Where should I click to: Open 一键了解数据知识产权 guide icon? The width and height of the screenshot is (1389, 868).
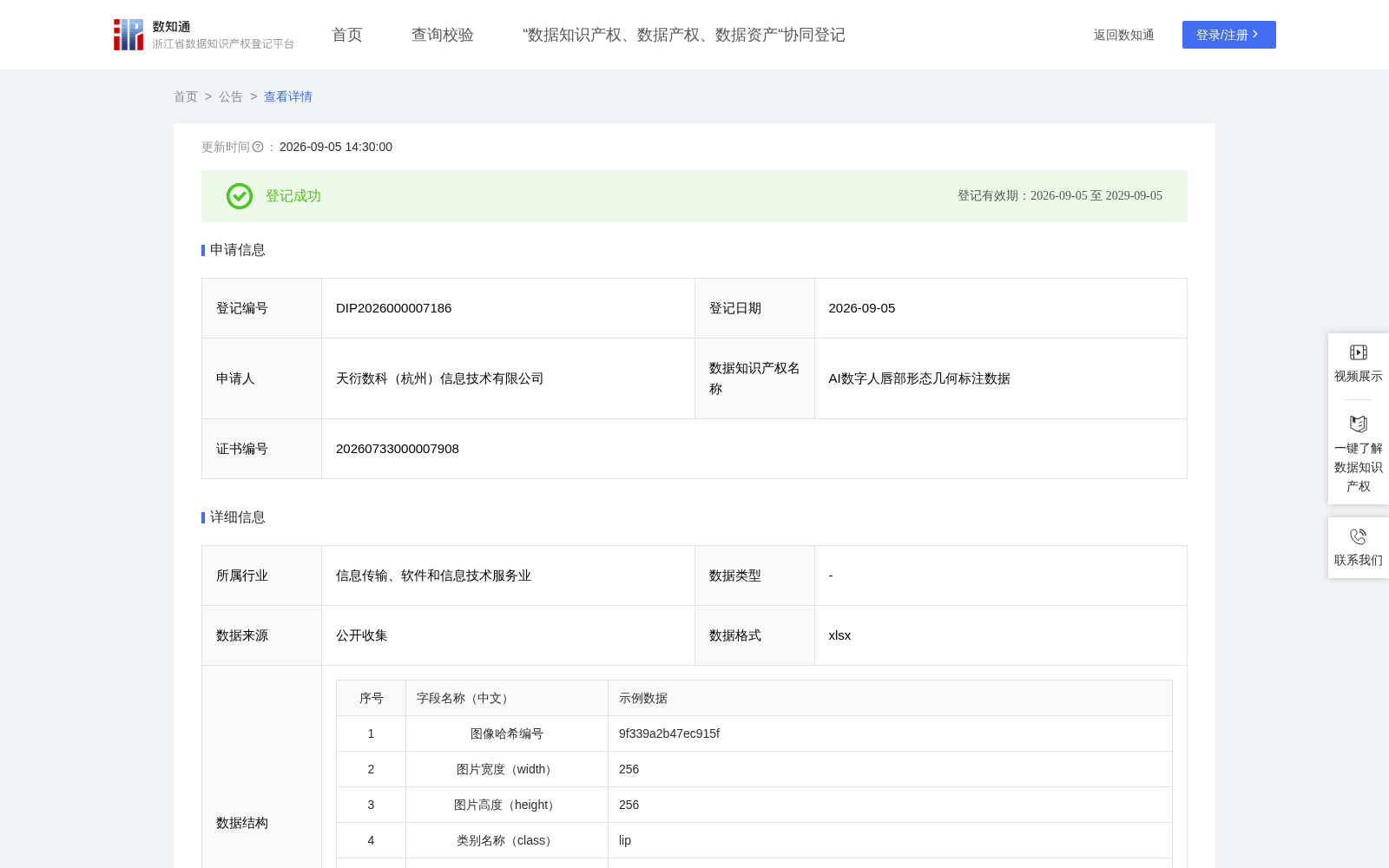coord(1359,424)
